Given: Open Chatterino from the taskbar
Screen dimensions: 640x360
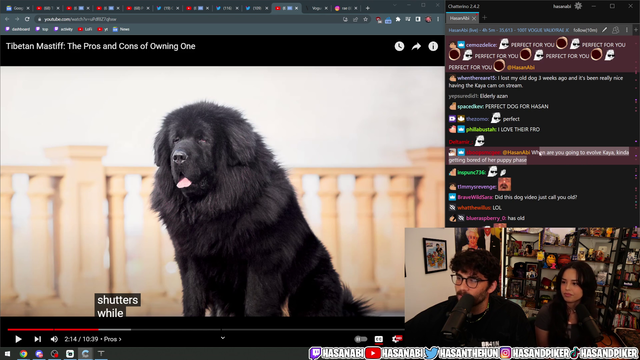Looking at the screenshot, I should click(85, 353).
